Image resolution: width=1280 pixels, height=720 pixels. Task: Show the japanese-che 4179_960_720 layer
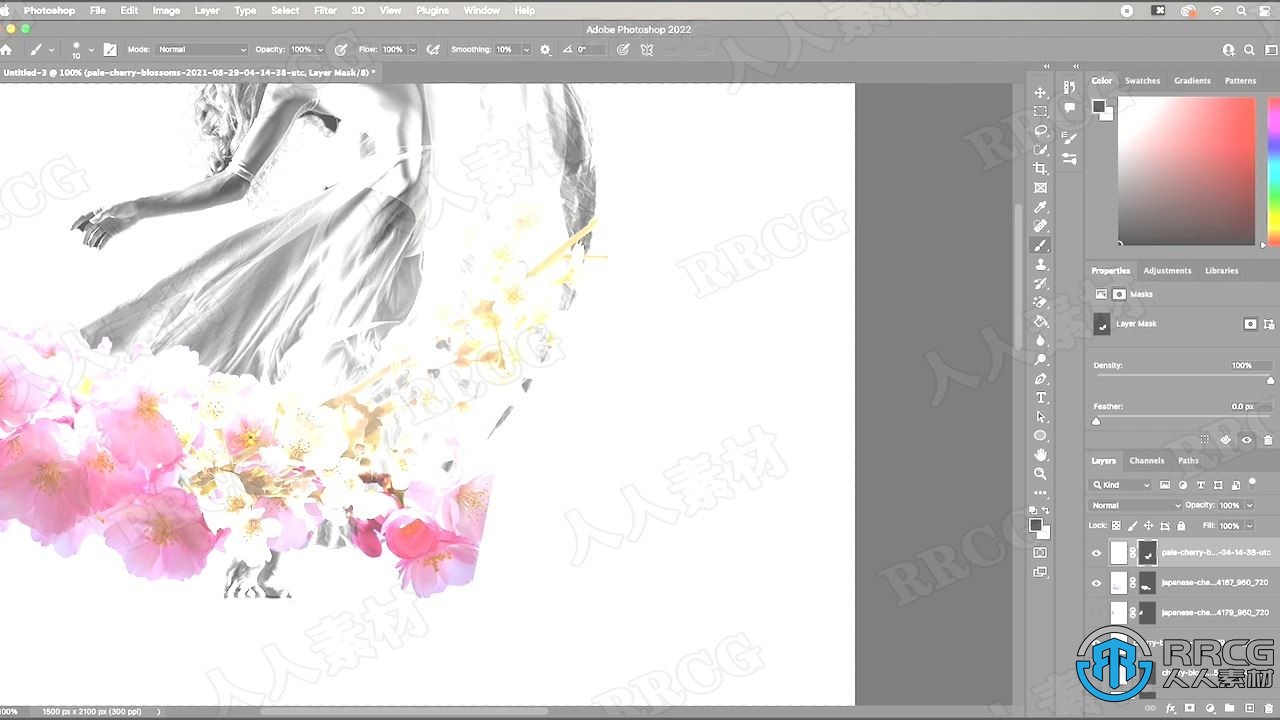coord(1097,612)
